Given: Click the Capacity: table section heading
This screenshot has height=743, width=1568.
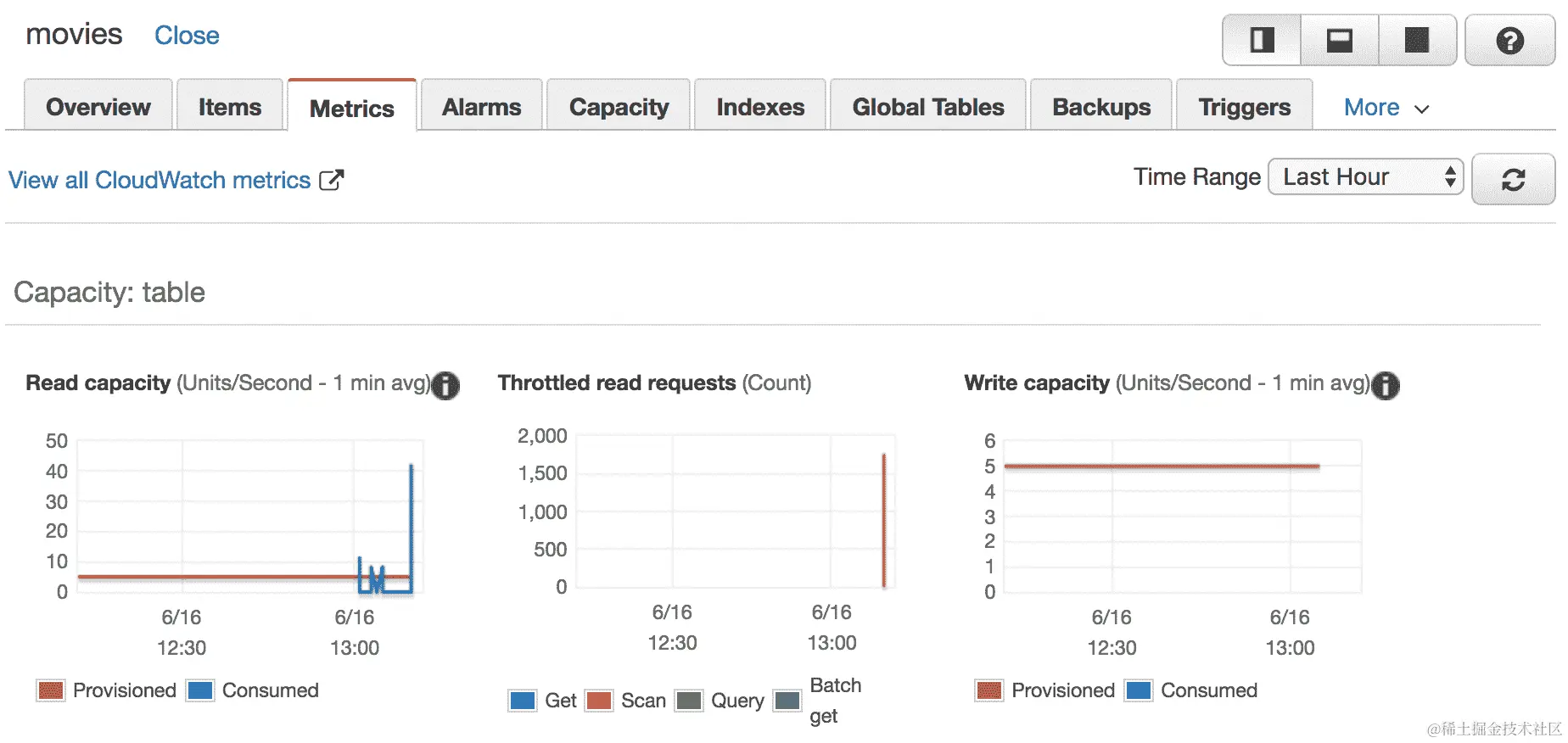Looking at the screenshot, I should pyautogui.click(x=109, y=293).
